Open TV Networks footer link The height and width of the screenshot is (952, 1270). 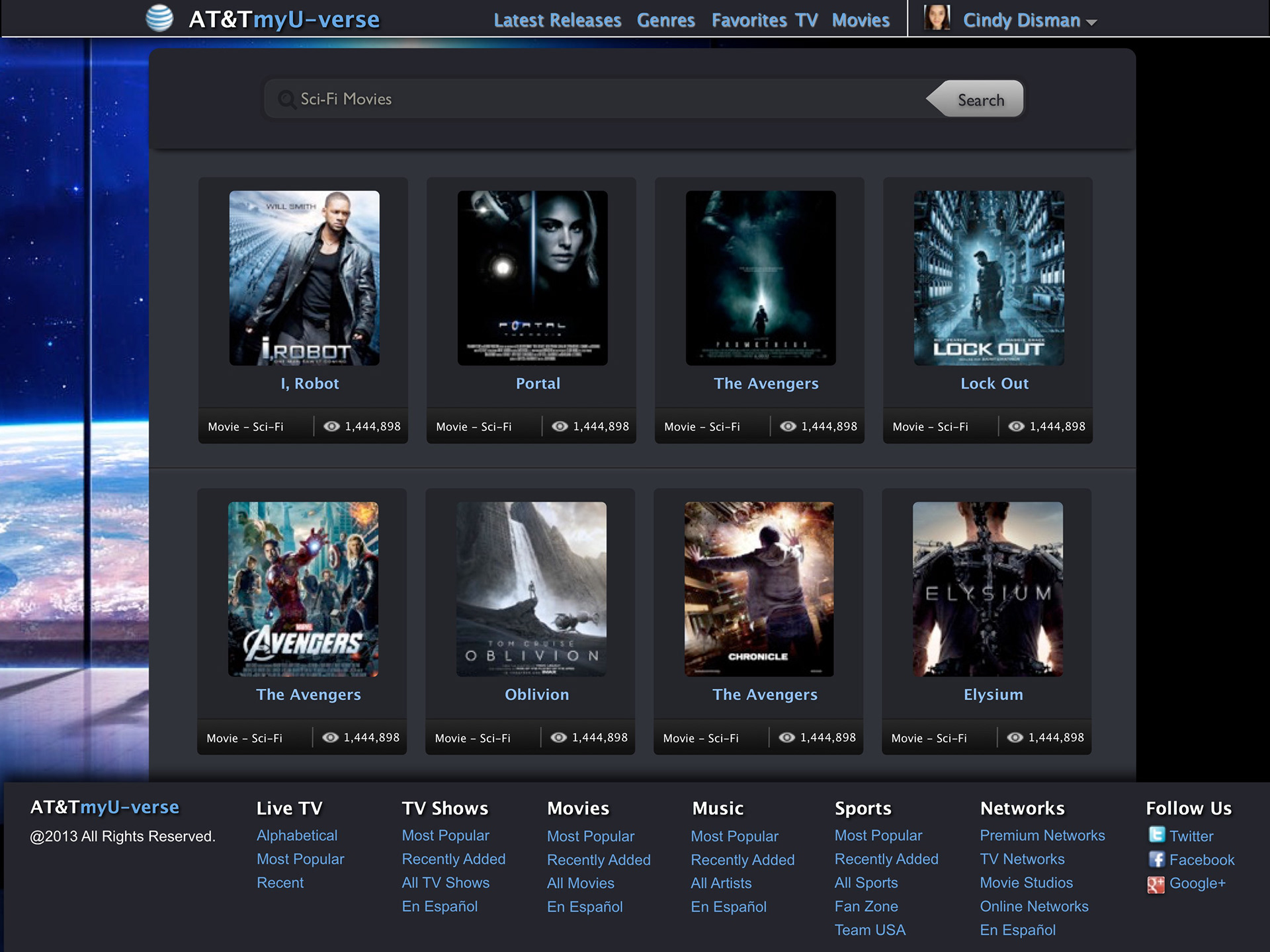point(1022,859)
